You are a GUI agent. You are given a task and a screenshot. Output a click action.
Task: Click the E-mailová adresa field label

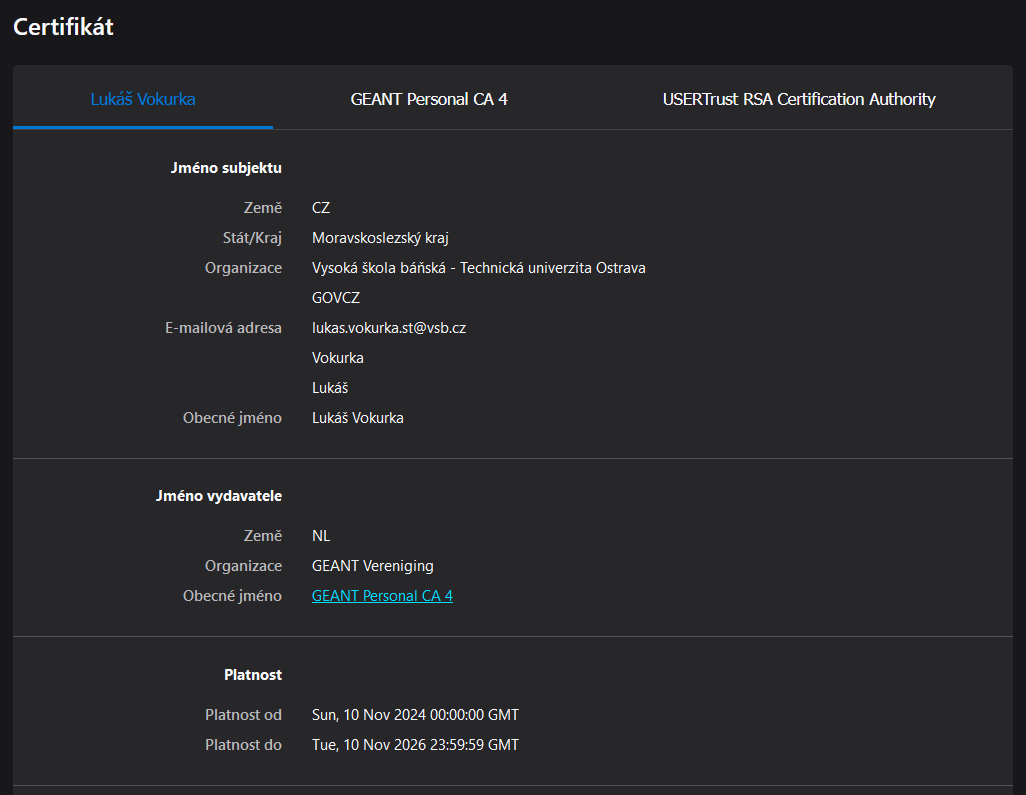pyautogui.click(x=223, y=328)
